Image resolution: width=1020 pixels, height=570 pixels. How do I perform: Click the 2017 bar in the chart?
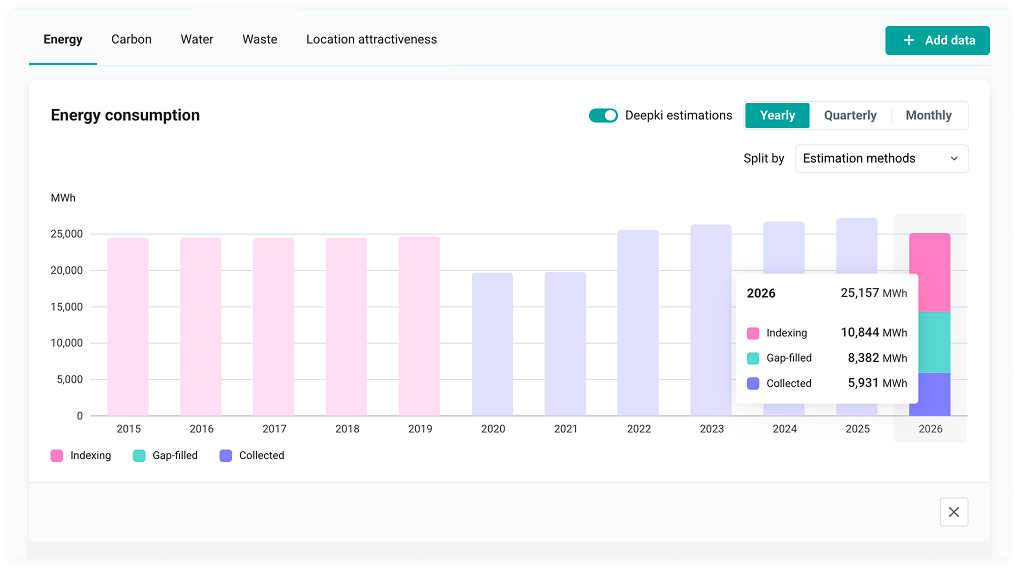(274, 327)
